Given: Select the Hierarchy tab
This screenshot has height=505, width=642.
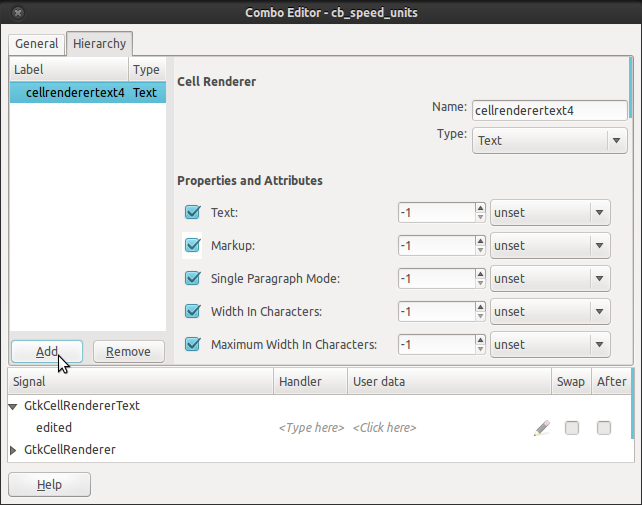Looking at the screenshot, I should click(x=99, y=44).
